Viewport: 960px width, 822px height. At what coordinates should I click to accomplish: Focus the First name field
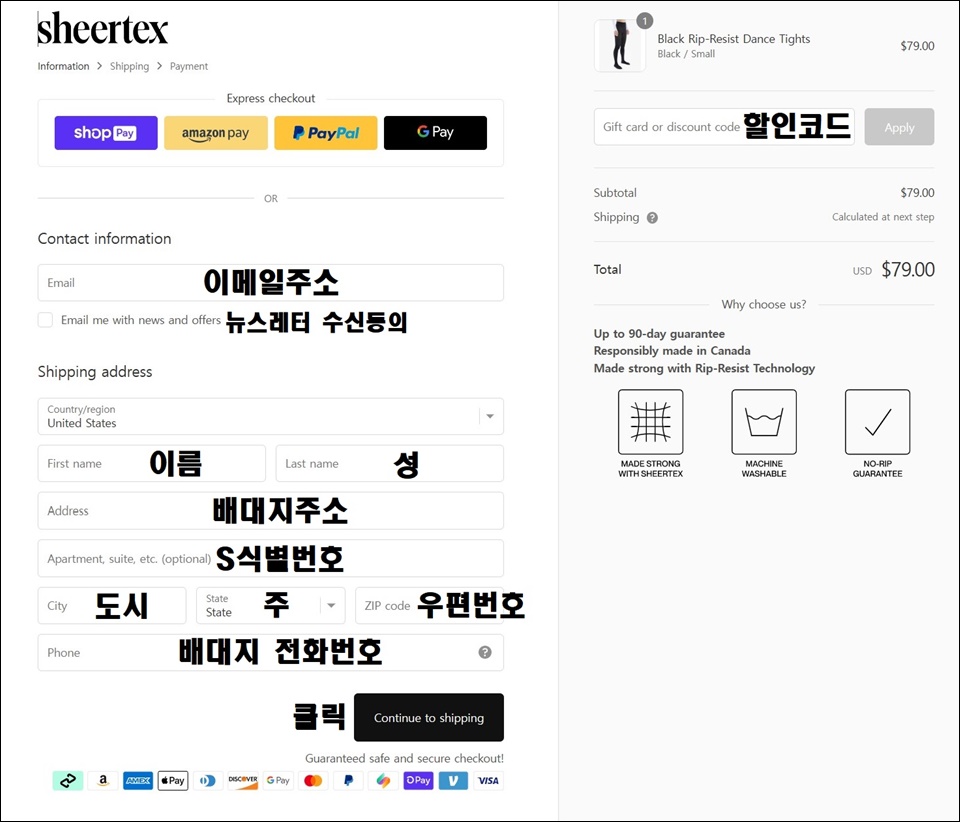click(152, 463)
